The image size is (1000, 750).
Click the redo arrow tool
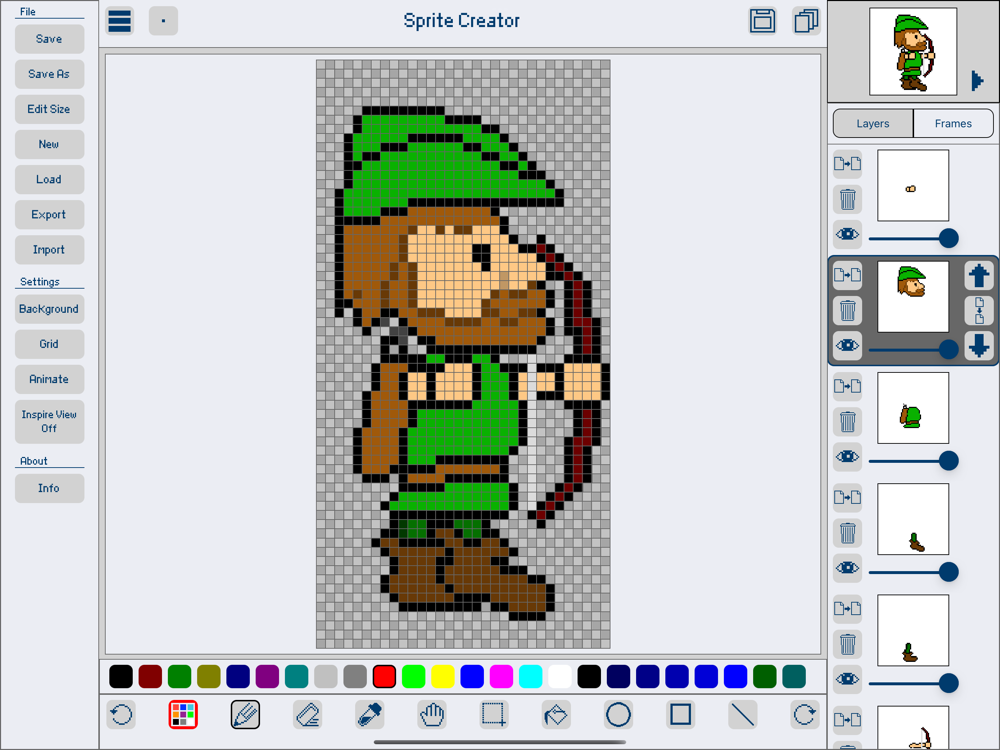(804, 714)
